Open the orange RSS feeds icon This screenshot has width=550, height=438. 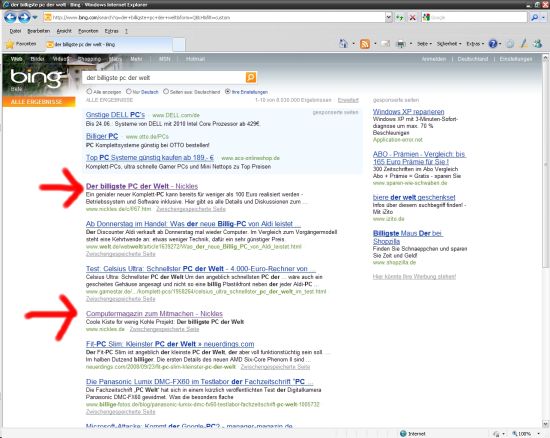(x=365, y=44)
